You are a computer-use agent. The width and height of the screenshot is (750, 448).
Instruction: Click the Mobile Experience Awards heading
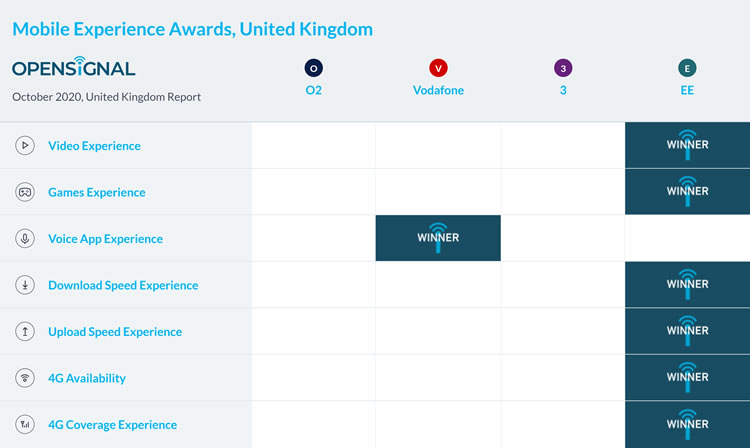tap(192, 29)
